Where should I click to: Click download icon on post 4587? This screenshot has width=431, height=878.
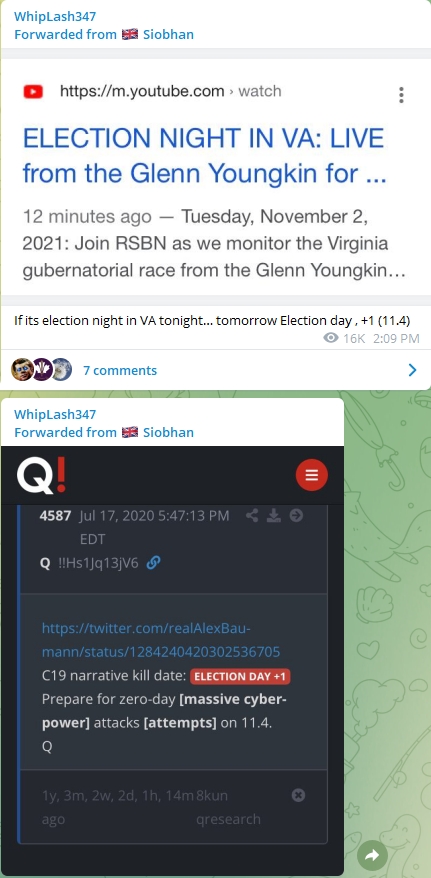pos(274,516)
